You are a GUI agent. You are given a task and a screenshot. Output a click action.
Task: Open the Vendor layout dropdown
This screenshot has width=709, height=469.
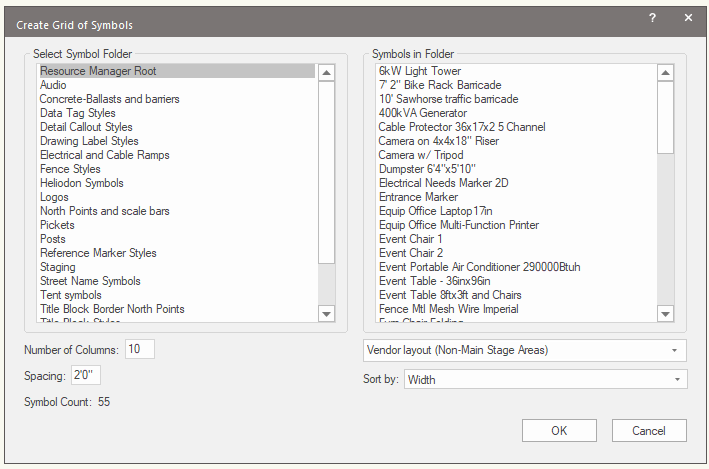[x=524, y=350]
